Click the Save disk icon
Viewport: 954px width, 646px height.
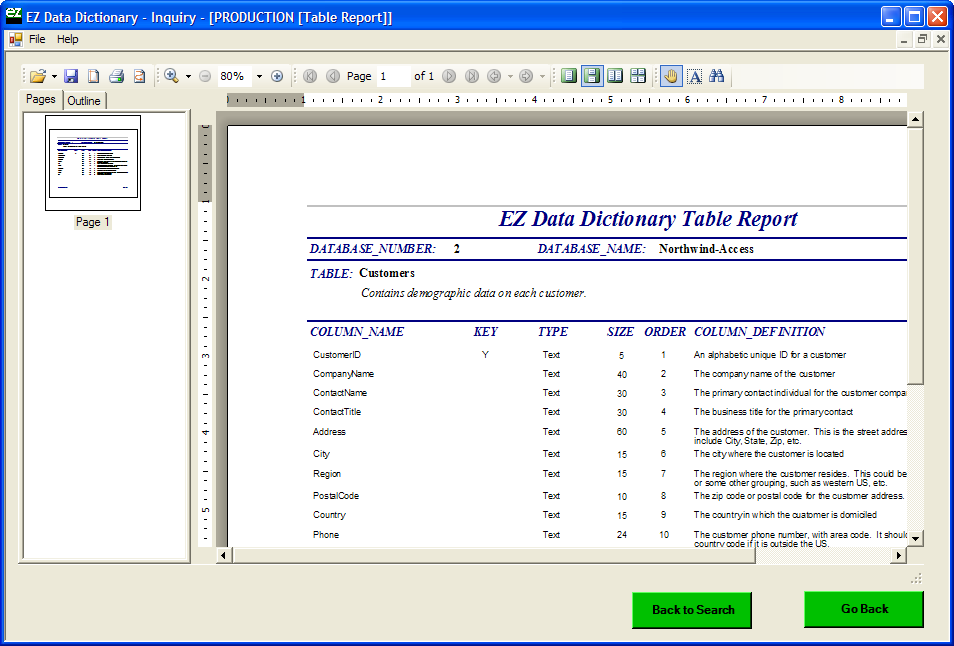tap(71, 76)
